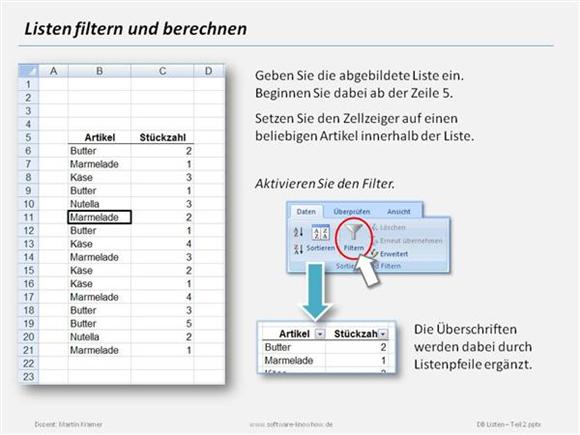Open the Überprüfen ribbon tab

(351, 212)
